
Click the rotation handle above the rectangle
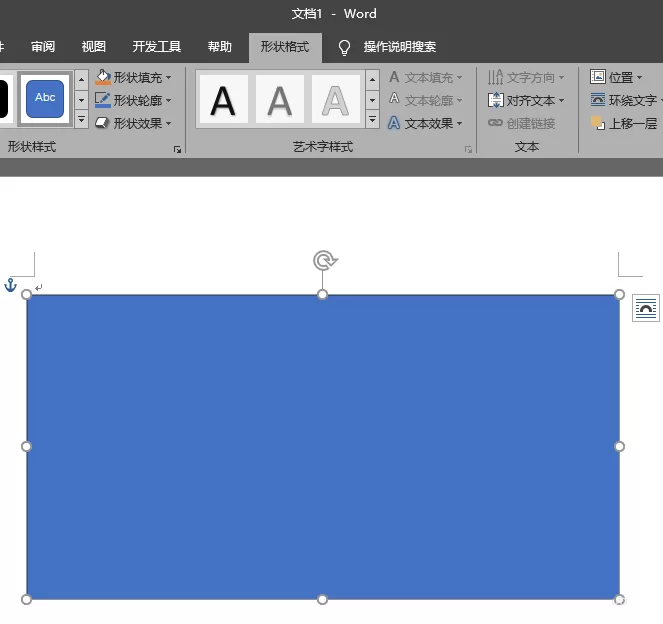[x=325, y=260]
